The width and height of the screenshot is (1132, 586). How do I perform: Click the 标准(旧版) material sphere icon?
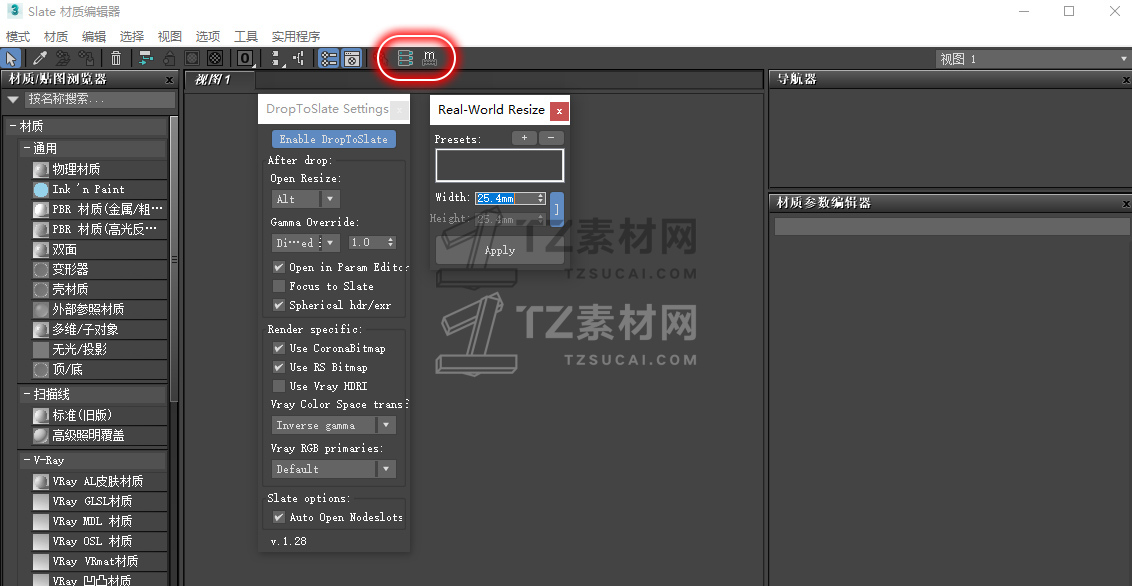click(41, 416)
